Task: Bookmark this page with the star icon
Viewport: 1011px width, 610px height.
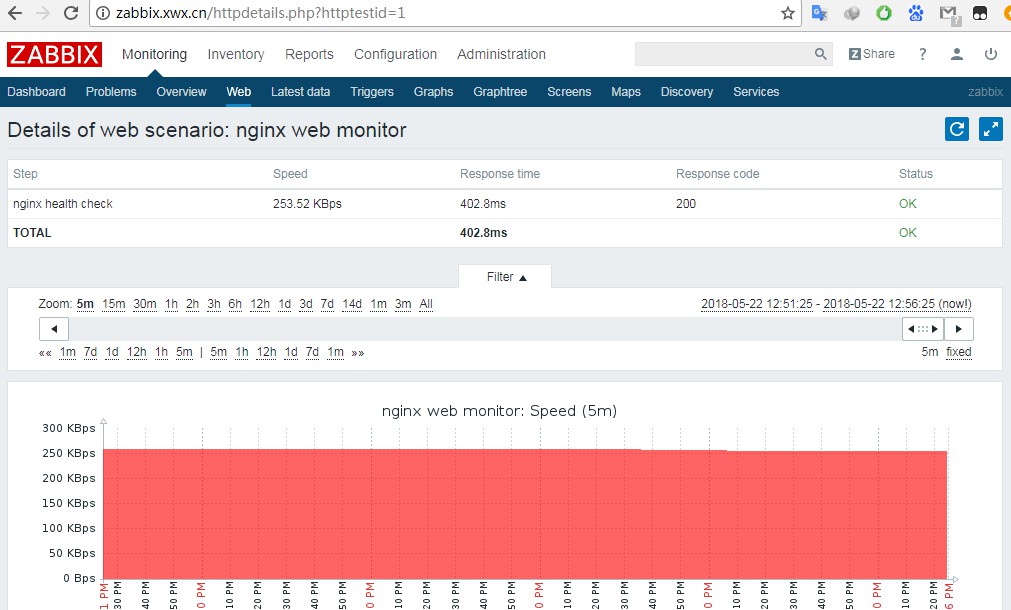Action: [x=788, y=14]
